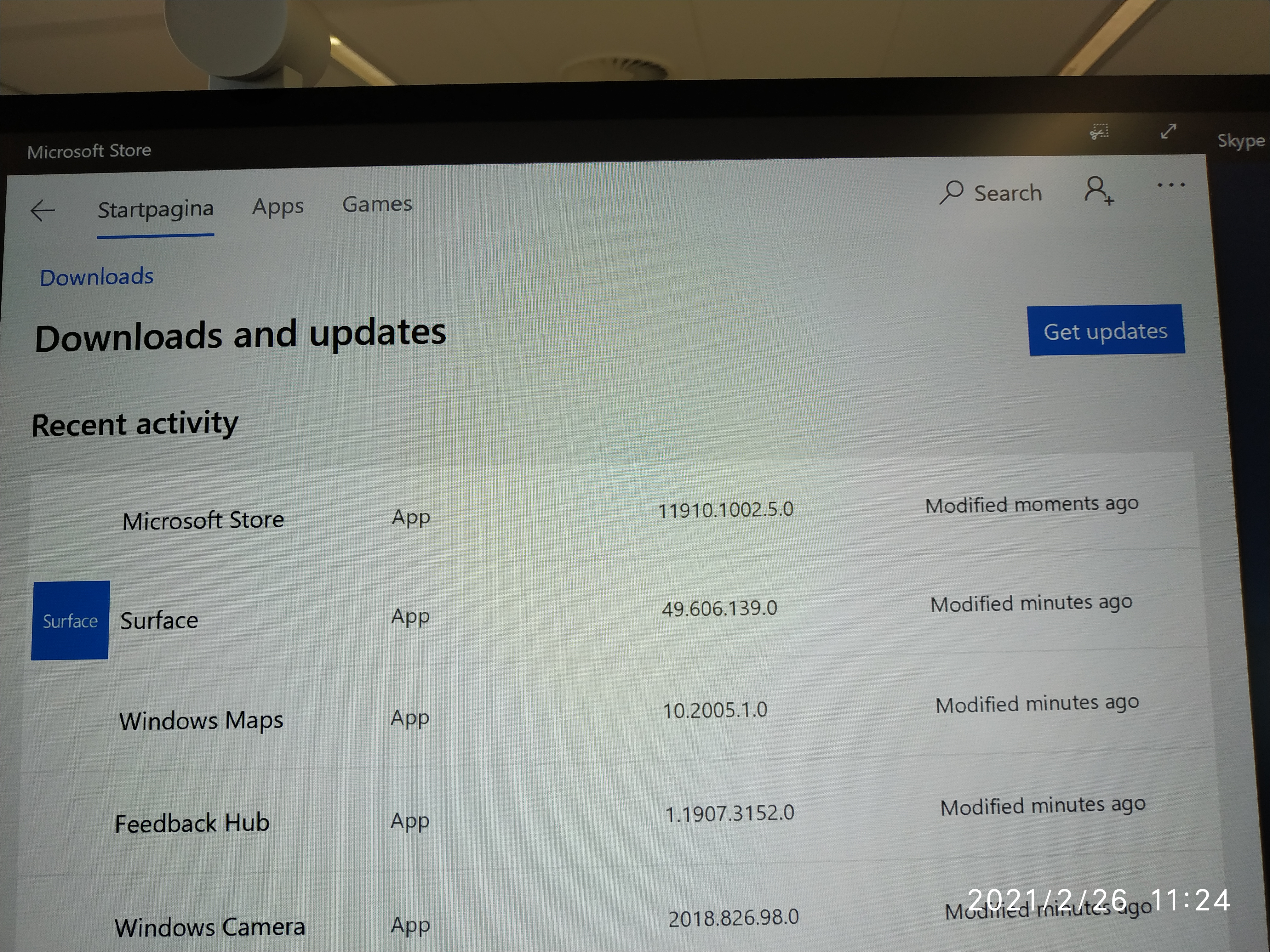Viewport: 1270px width, 952px height.
Task: Open the Surface app entry
Action: tap(159, 620)
